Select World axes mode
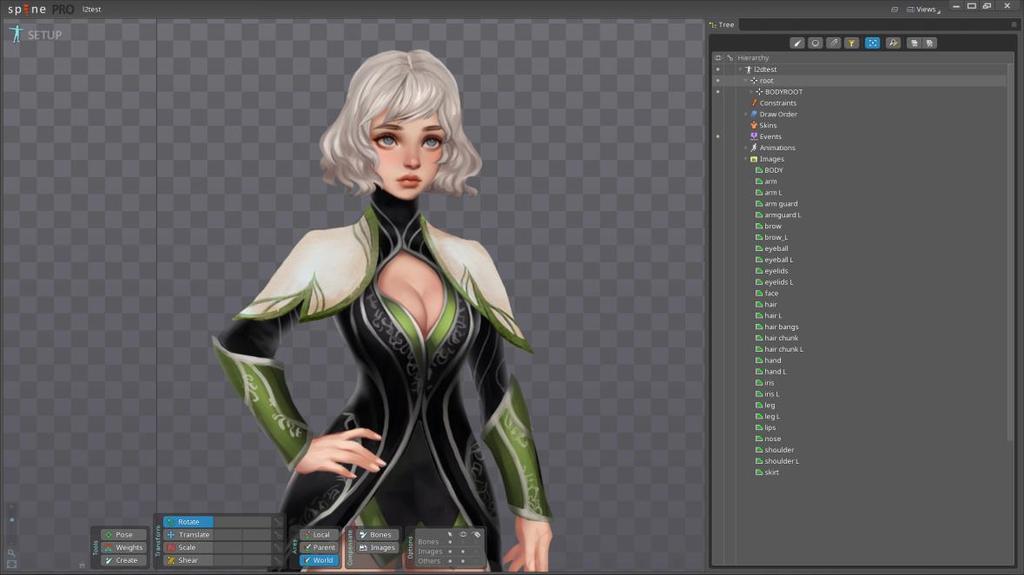 (319, 560)
